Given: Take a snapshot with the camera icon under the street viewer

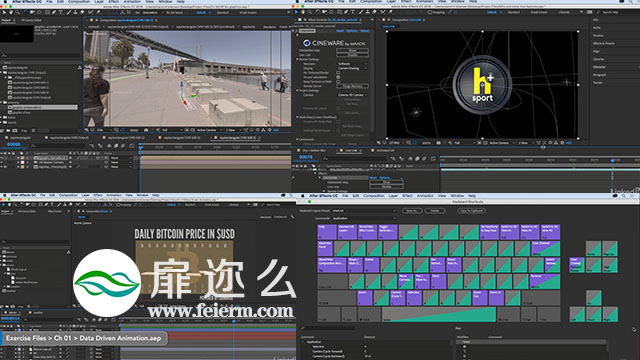Looking at the screenshot, I should click(146, 130).
